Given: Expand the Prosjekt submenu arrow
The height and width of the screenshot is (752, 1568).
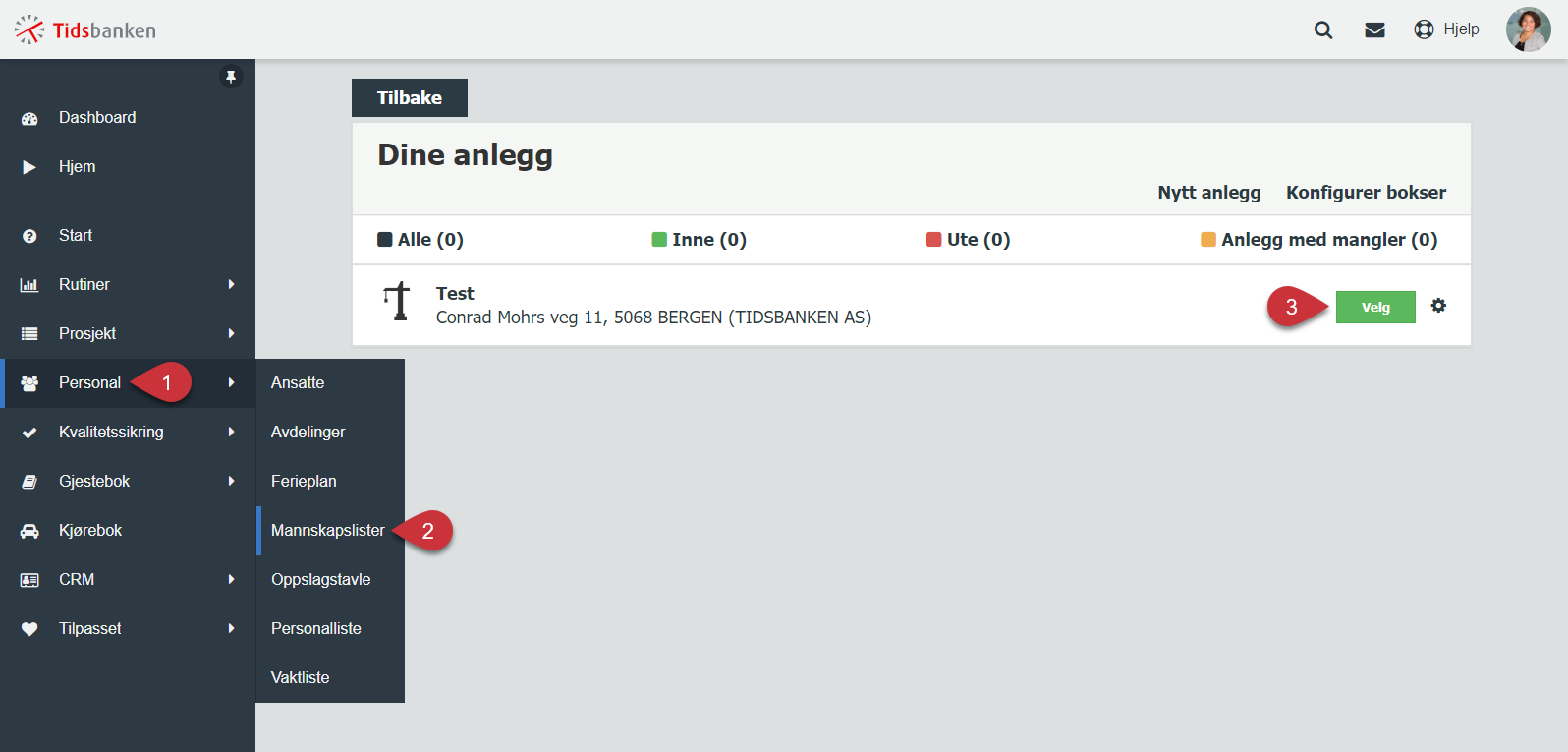Looking at the screenshot, I should (x=231, y=334).
